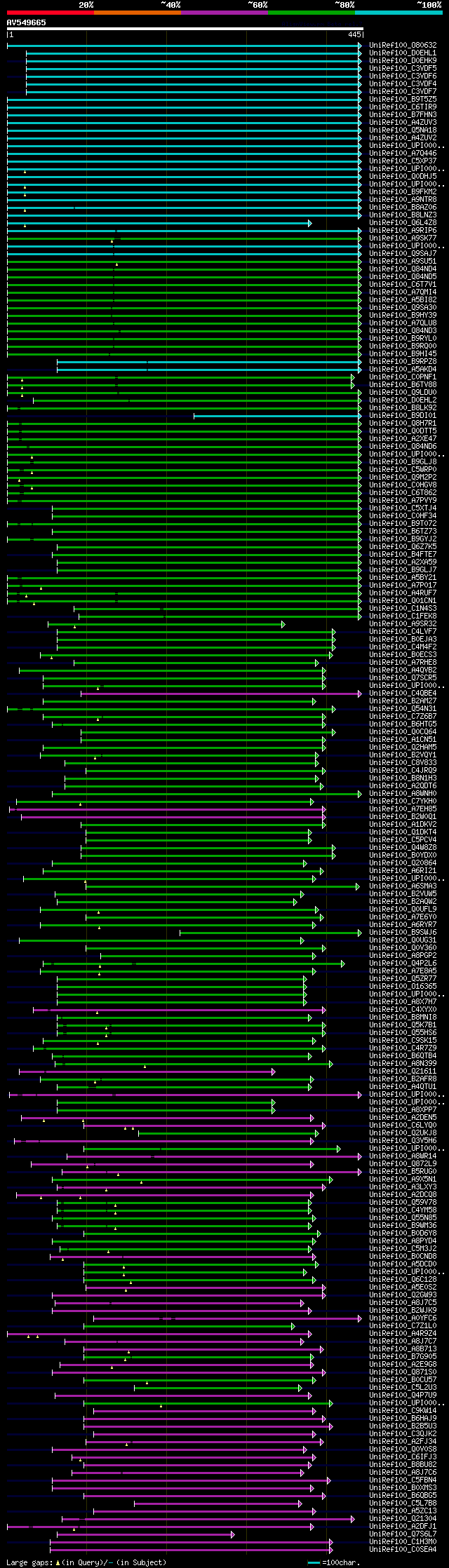Select the UniRef100_A5AKD4 entry

pyautogui.click(x=403, y=369)
